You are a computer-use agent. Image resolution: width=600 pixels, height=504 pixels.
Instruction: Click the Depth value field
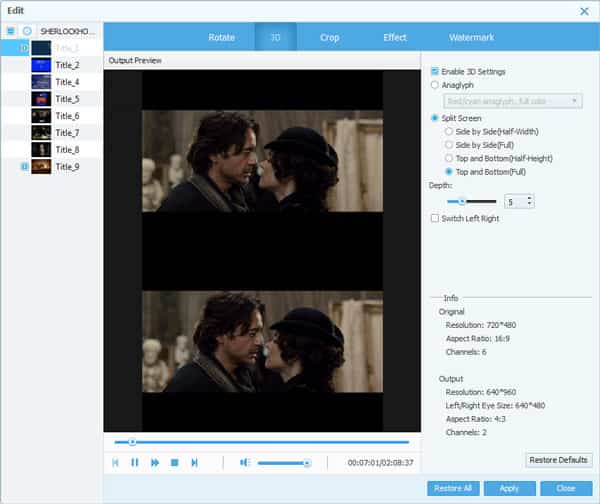(x=516, y=202)
